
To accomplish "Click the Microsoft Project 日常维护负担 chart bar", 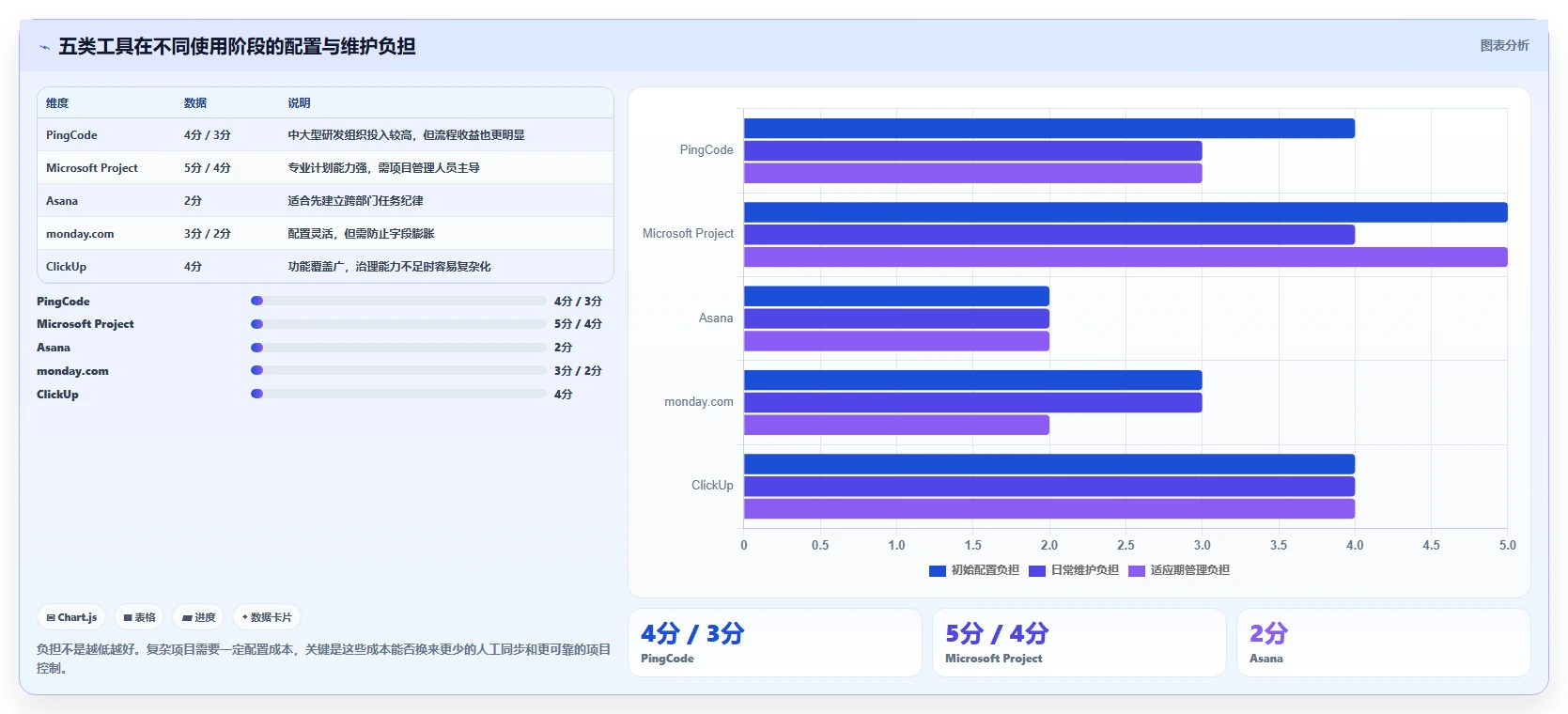I will 1049,235.
